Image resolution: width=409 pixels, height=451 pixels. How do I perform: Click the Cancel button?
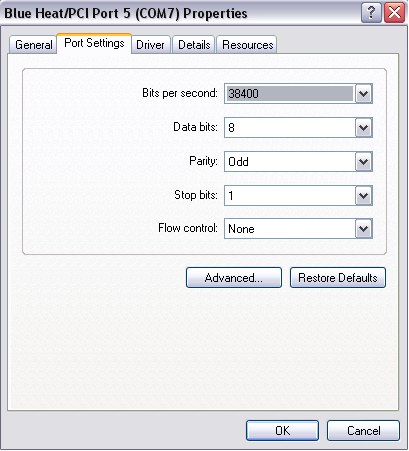pyautogui.click(x=363, y=431)
